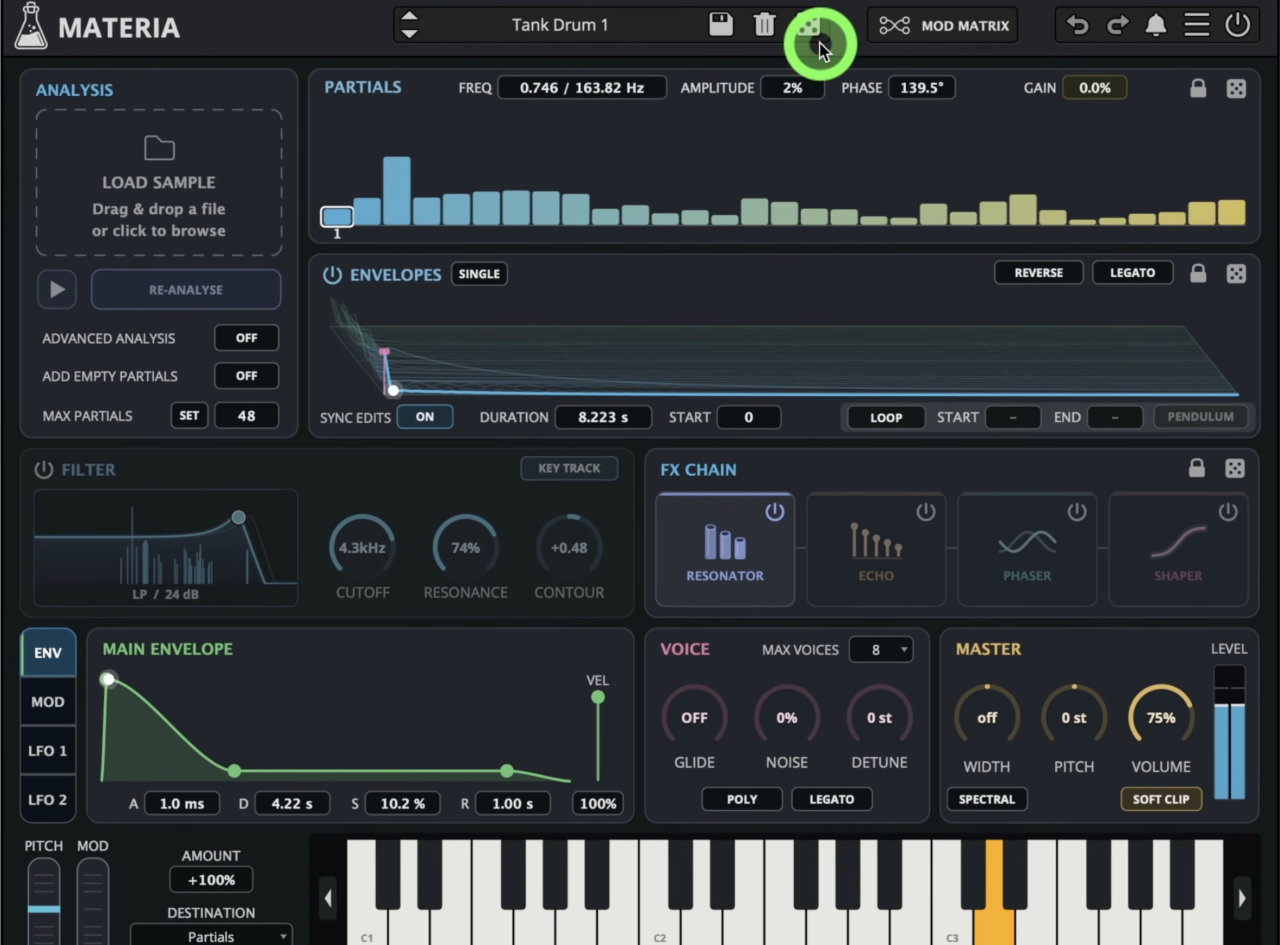Lock the FX Chain section
1280x945 pixels.
(1196, 468)
